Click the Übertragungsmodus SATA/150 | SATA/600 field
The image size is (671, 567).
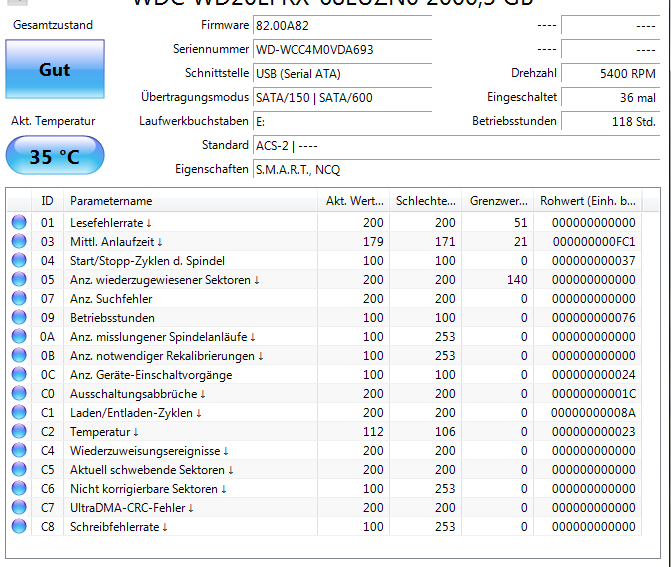342,98
